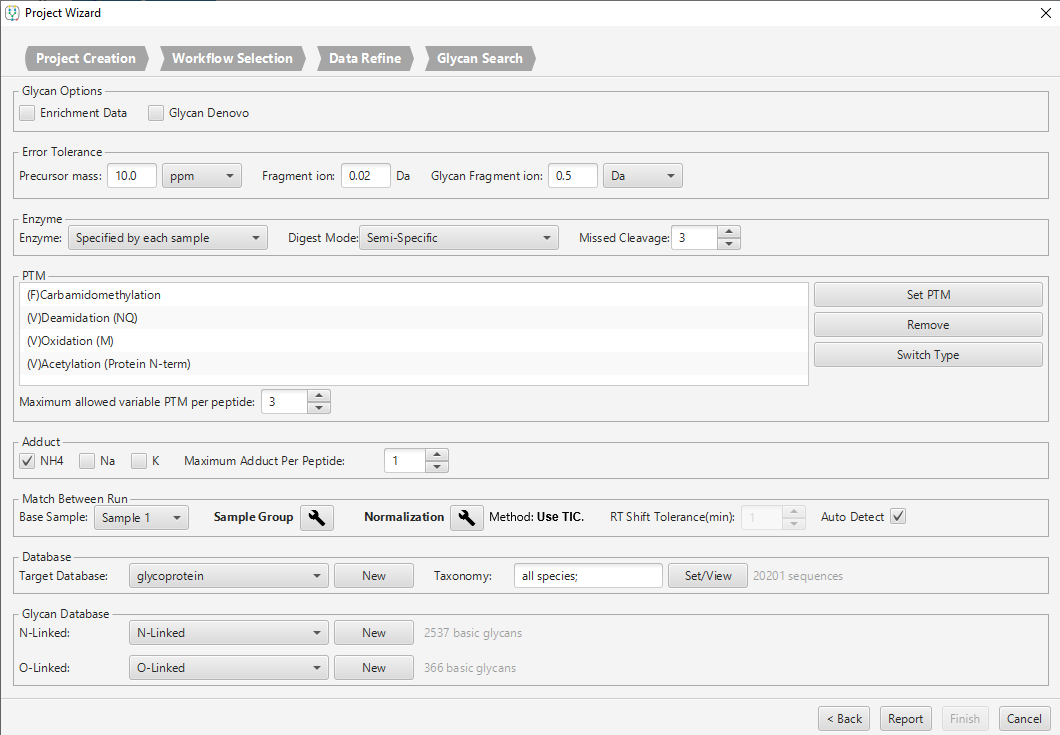
Task: Select (V)Acetylation (Protein N-term) row
Action: click(x=414, y=364)
